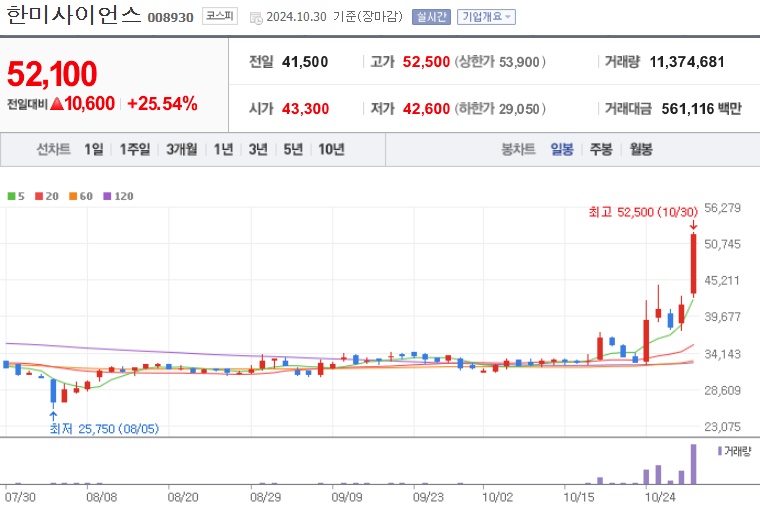Click the calendar icon before the date
This screenshot has height=510, width=760.
255,18
